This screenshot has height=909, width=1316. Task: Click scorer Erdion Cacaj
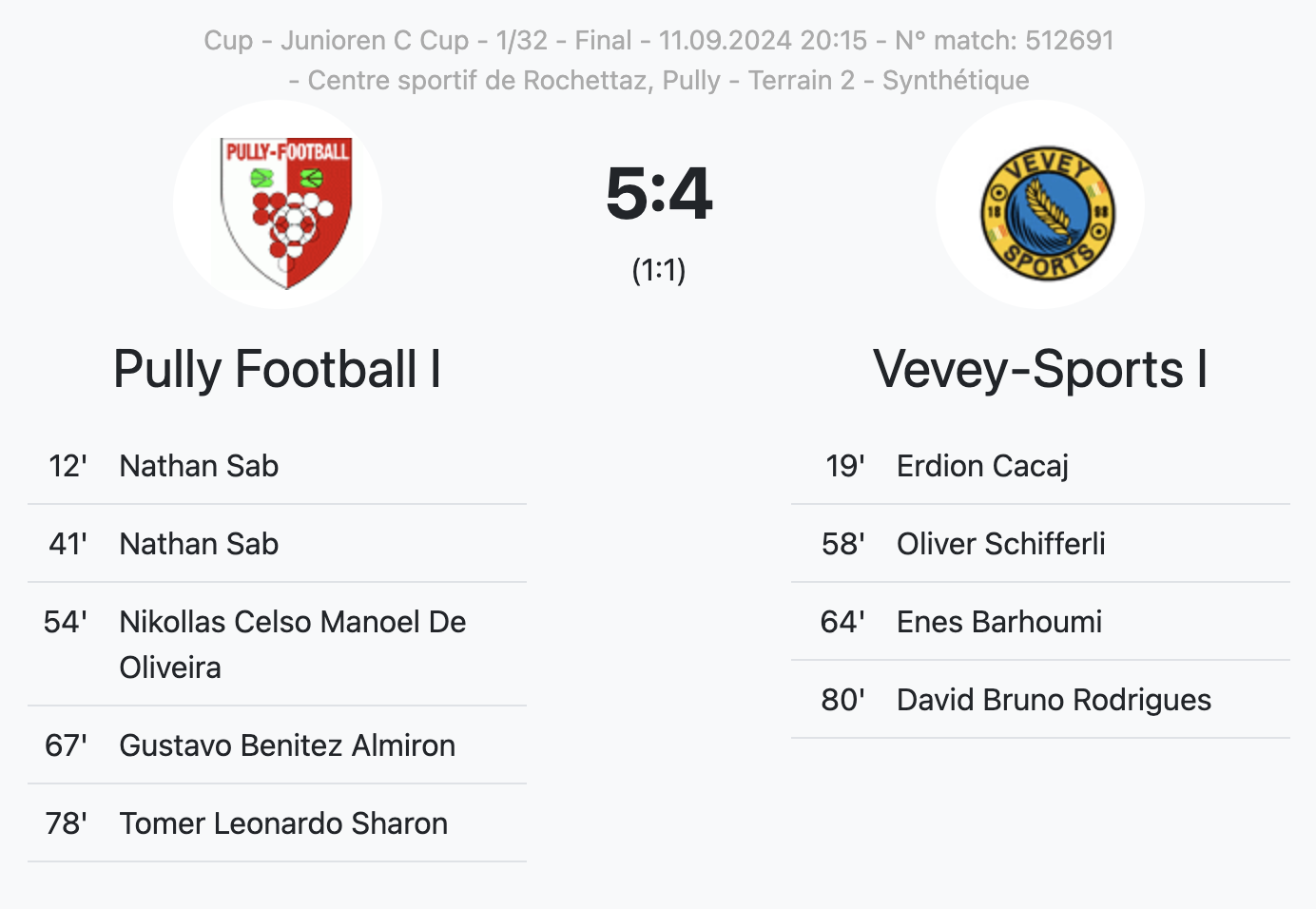(982, 466)
